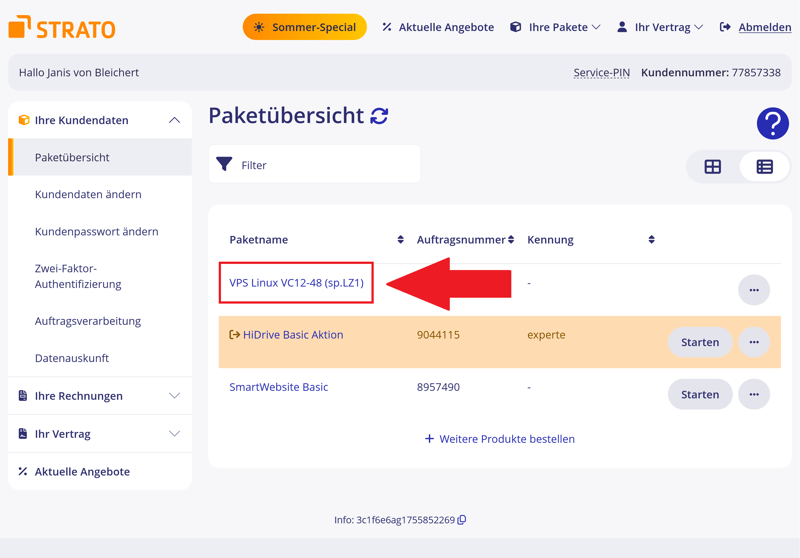Click the refresh icon beside Paketübersicht
Viewport: 800px width, 558px height.
(x=379, y=116)
